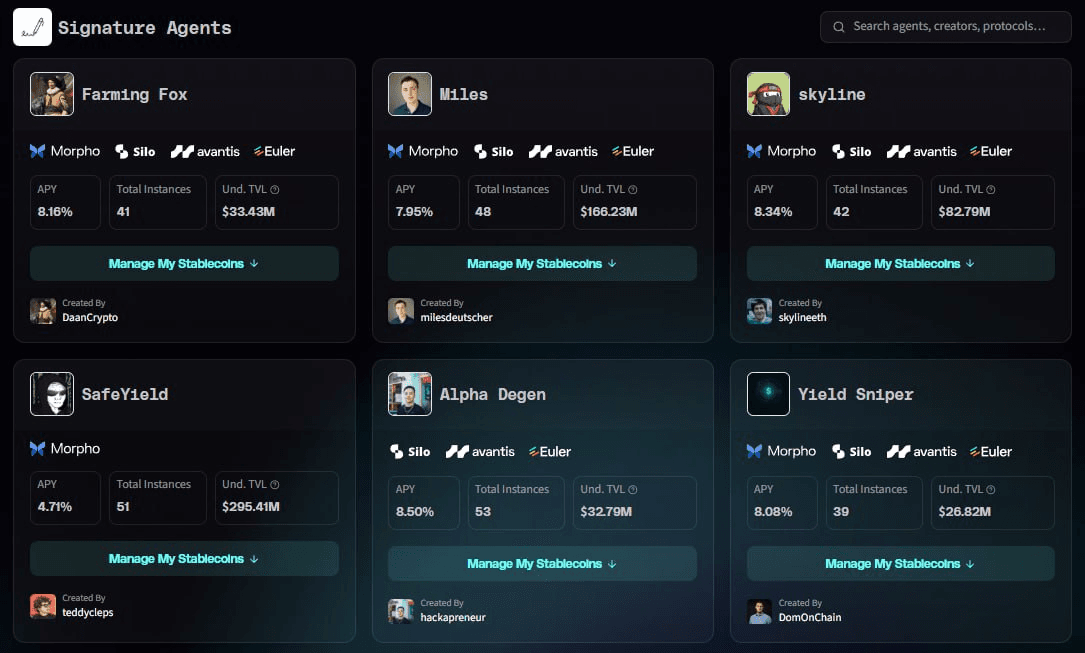Click the Signature Agents pen logo icon
This screenshot has height=653, width=1085.
pos(32,27)
